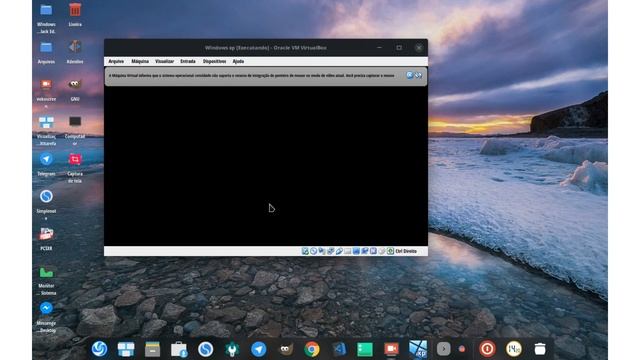Open Telegram from the dock

258,349
